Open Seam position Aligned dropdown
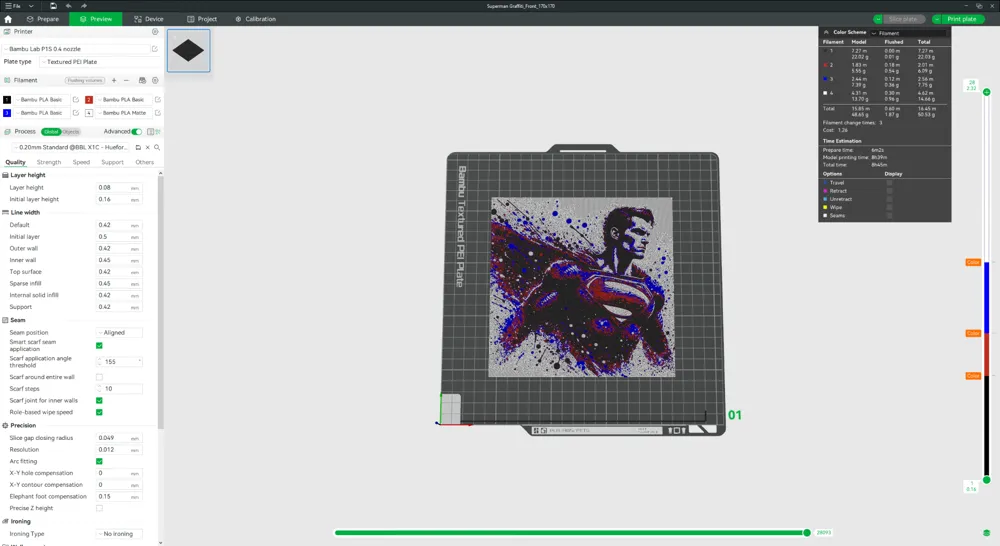The image size is (1000, 546). coord(120,332)
